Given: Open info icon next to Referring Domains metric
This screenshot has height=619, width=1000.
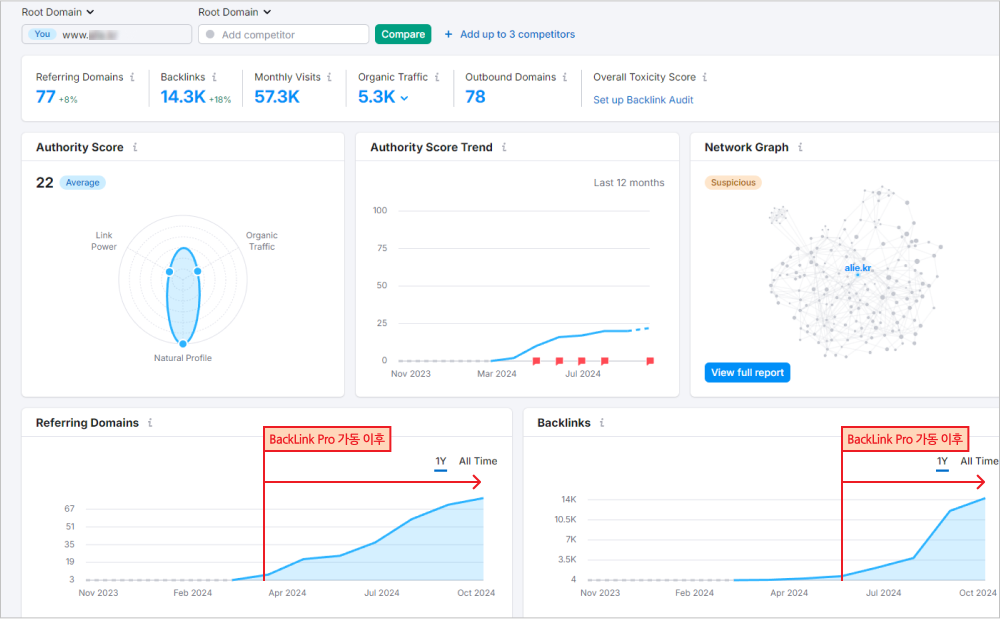Looking at the screenshot, I should 133,77.
